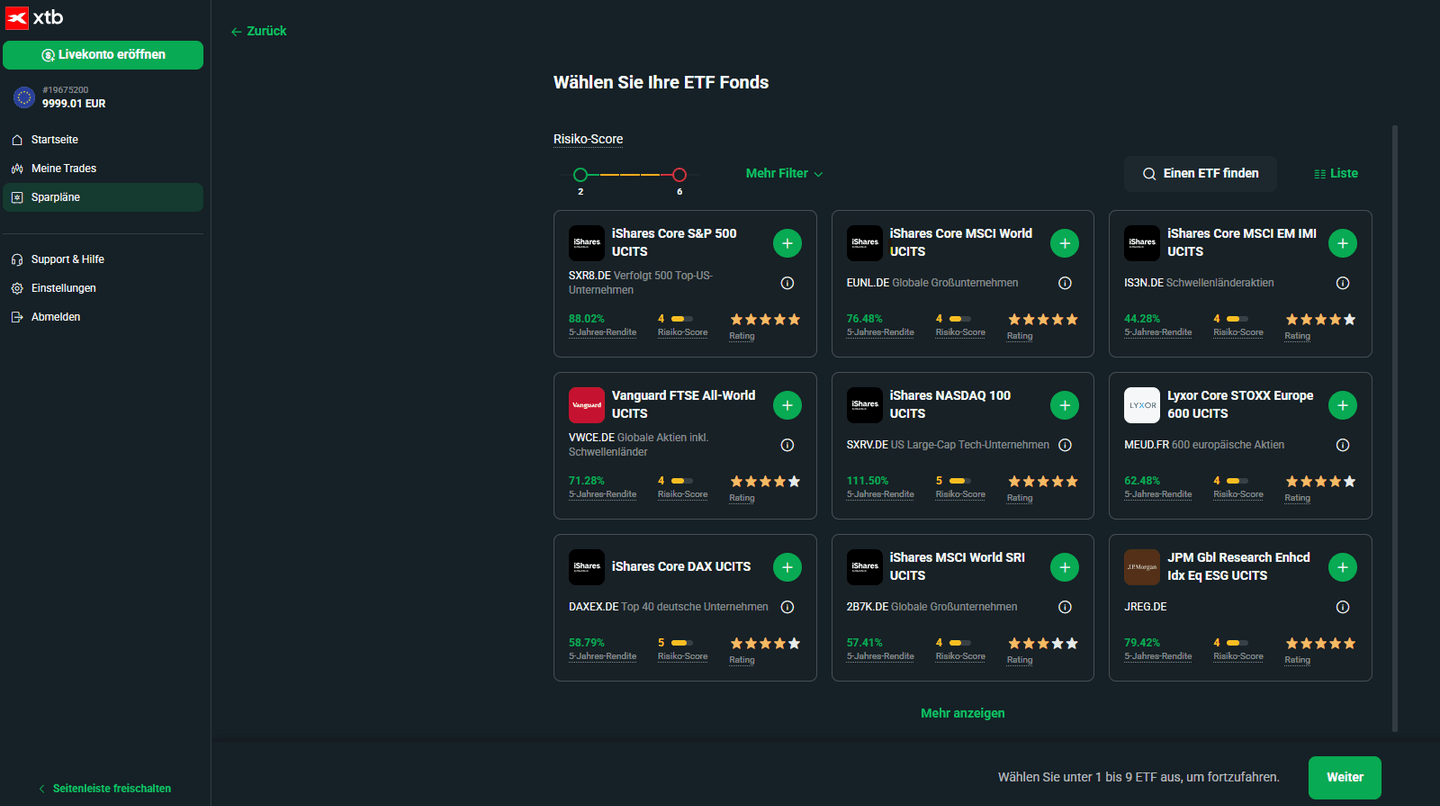Screen dimensions: 1440x806
Task: Open info for SXRV.DE fund
Action: (1065, 445)
